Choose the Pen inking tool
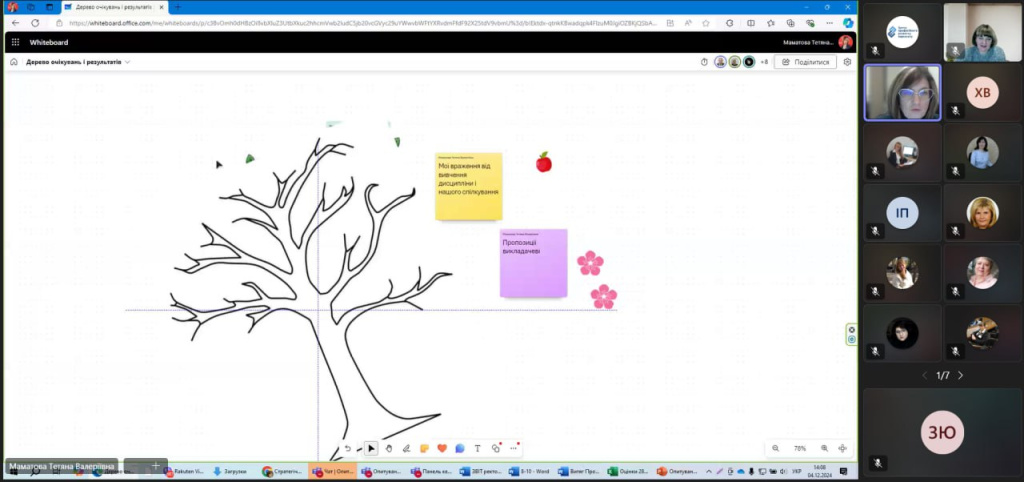Screen dimensions: 1024x482 406,448
